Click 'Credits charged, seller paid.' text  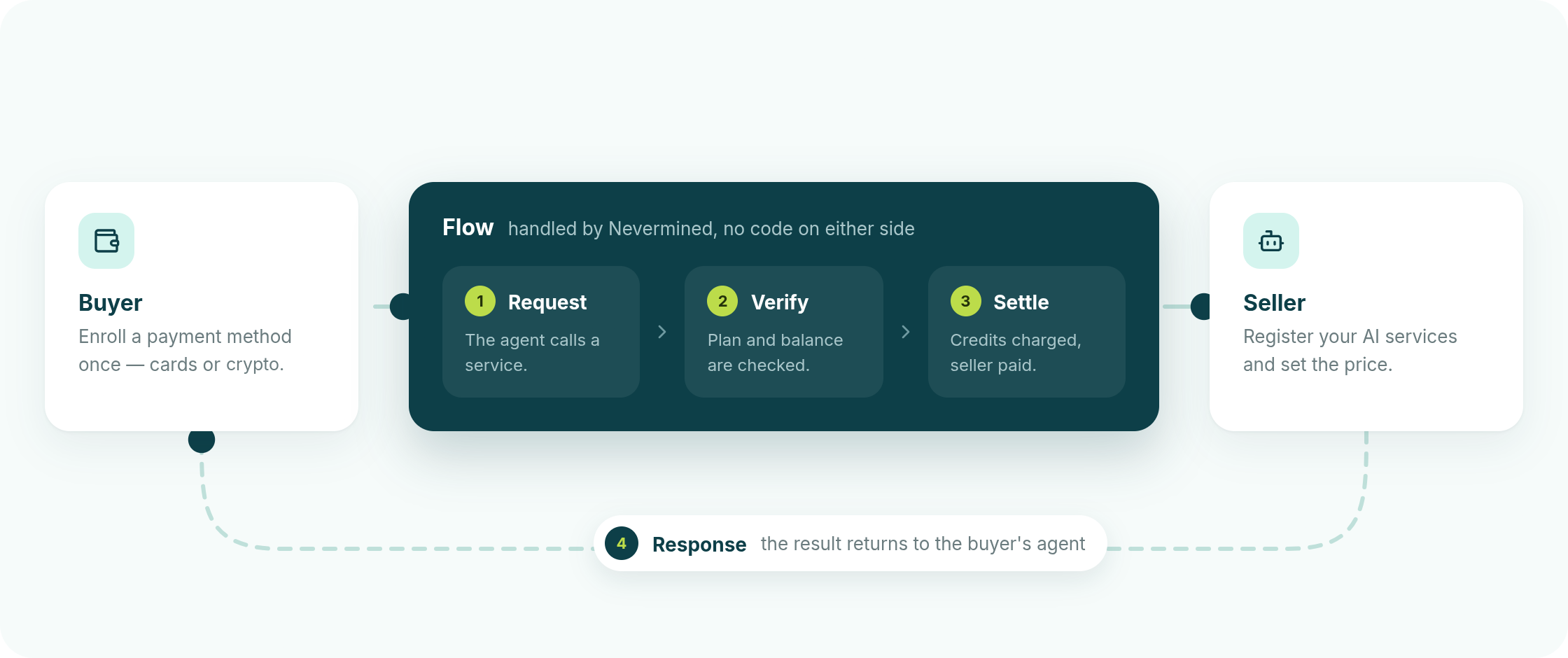[x=1016, y=353]
